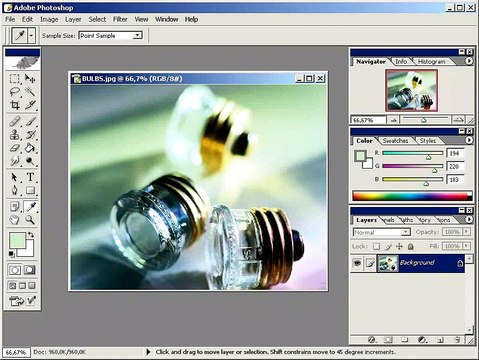Select the Clone Stamp tool
Viewport: 479px width, 360px height.
[14, 135]
